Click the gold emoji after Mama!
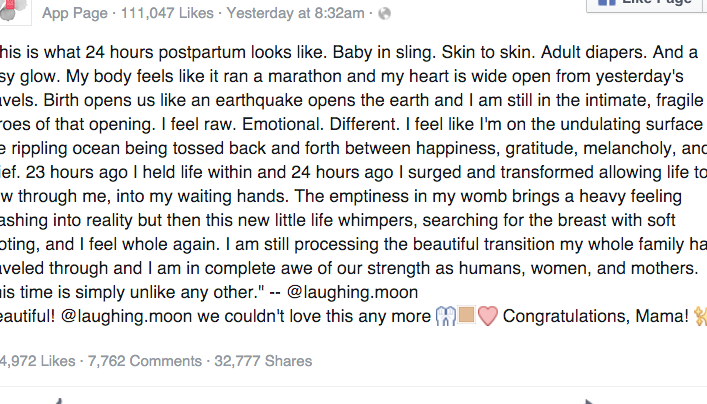707x404 pixels. (x=700, y=317)
